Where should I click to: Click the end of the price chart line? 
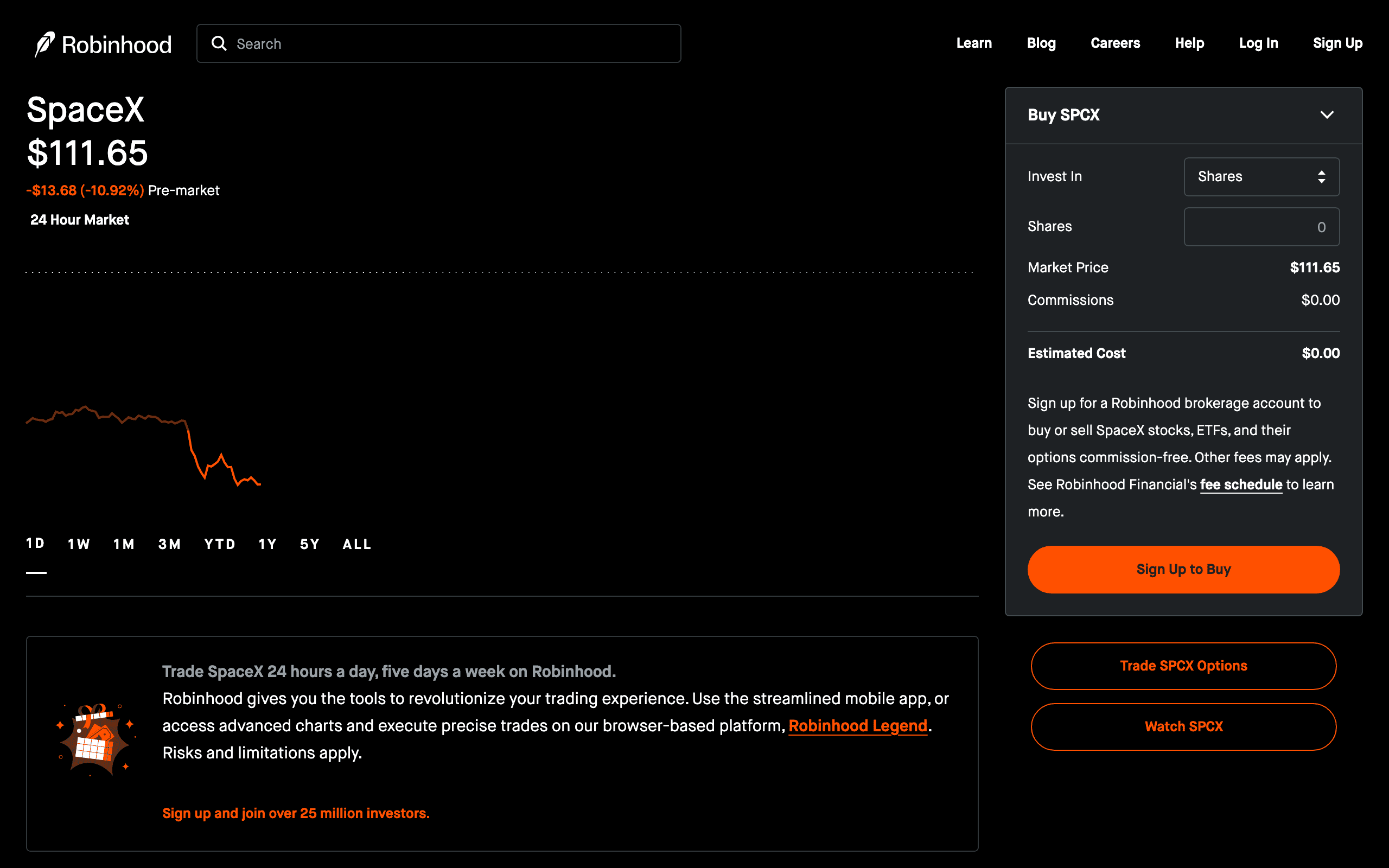click(x=259, y=484)
